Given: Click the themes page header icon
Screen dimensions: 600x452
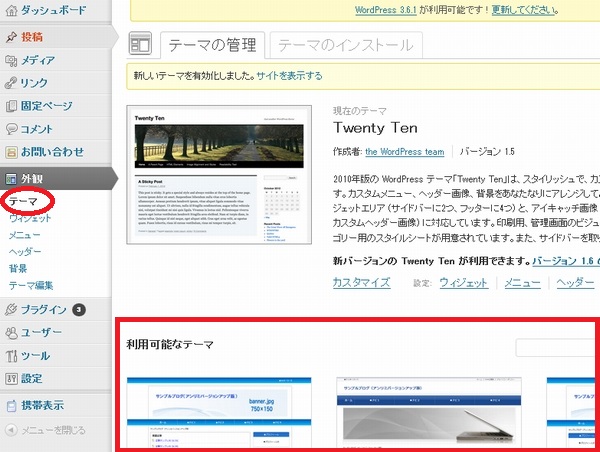Looking at the screenshot, I should pyautogui.click(x=140, y=43).
